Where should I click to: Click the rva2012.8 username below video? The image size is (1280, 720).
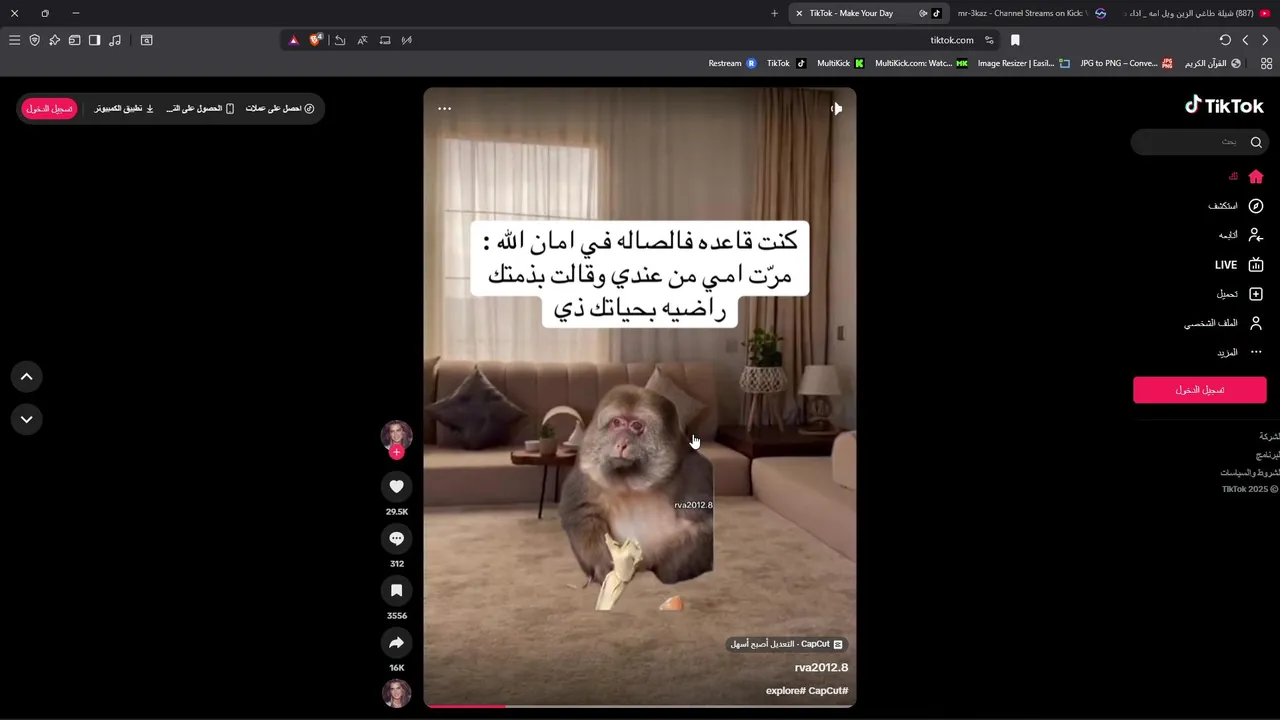coord(821,667)
